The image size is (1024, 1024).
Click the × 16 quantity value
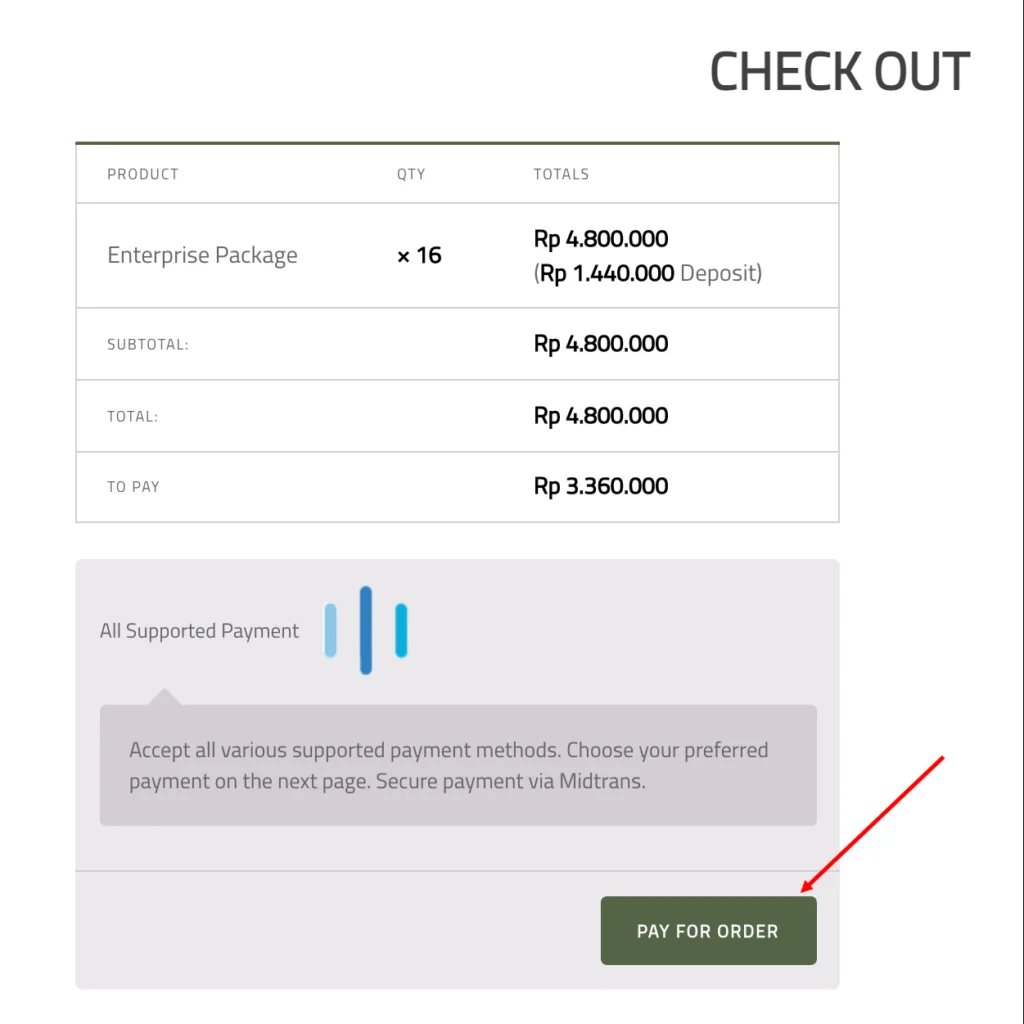pos(419,255)
